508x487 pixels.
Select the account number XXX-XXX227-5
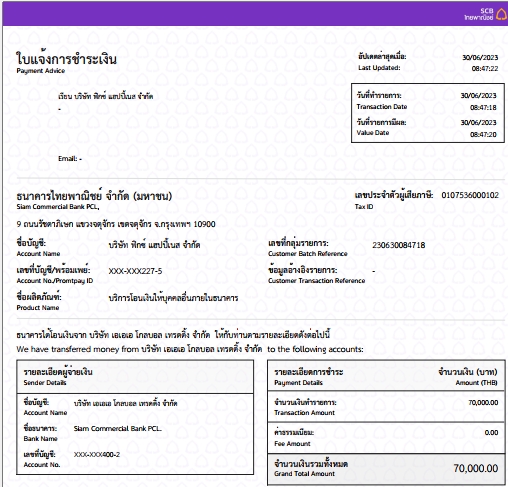(x=135, y=271)
